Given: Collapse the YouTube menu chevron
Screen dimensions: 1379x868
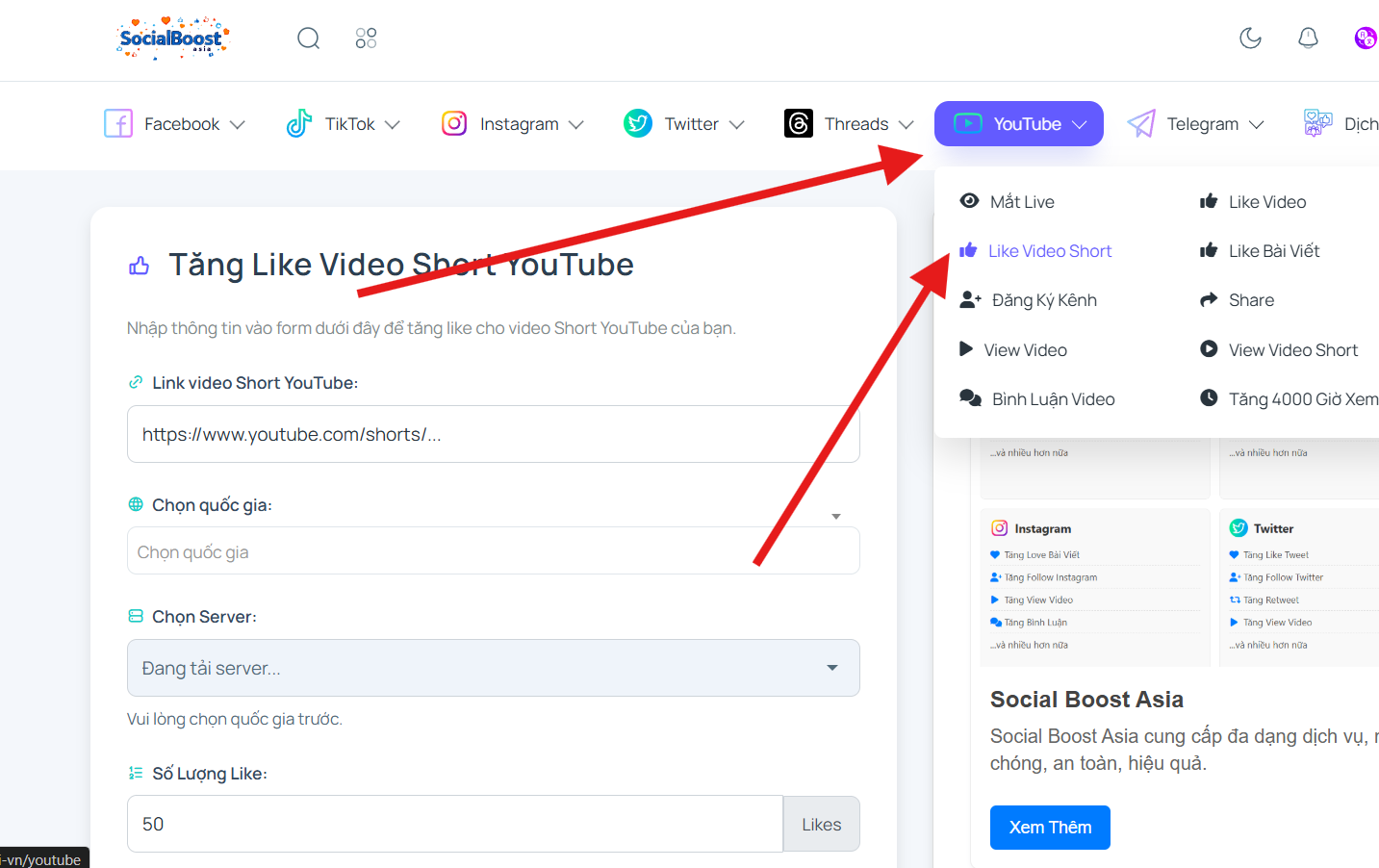Looking at the screenshot, I should (1080, 124).
